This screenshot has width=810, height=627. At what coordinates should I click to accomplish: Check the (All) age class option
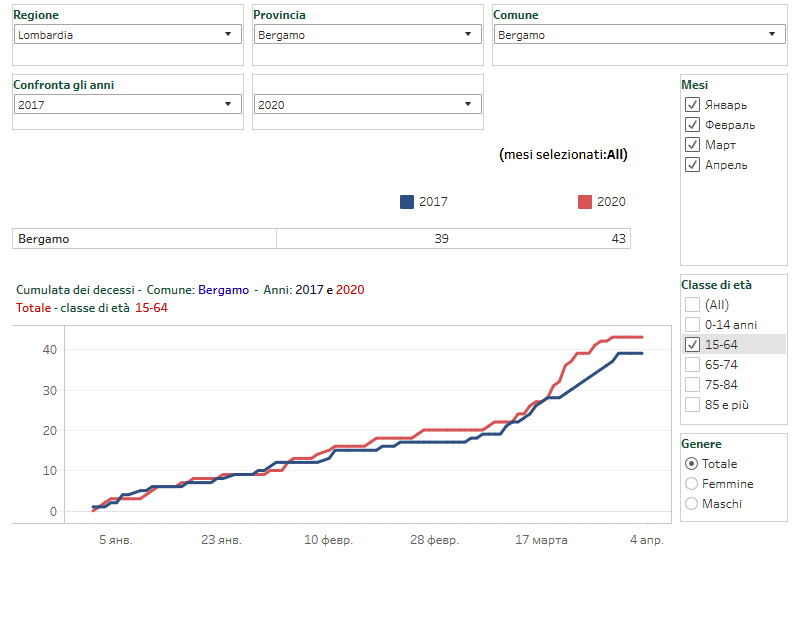click(x=692, y=305)
